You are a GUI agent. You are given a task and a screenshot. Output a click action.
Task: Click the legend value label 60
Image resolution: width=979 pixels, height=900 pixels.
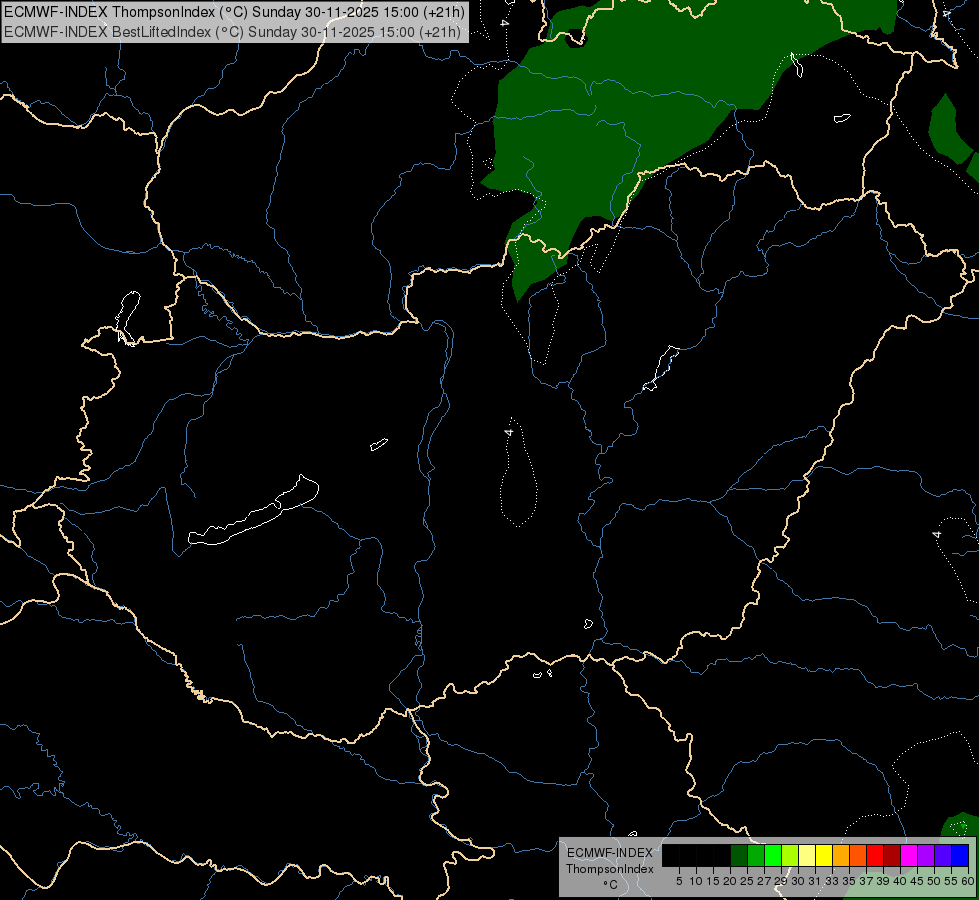click(968, 881)
